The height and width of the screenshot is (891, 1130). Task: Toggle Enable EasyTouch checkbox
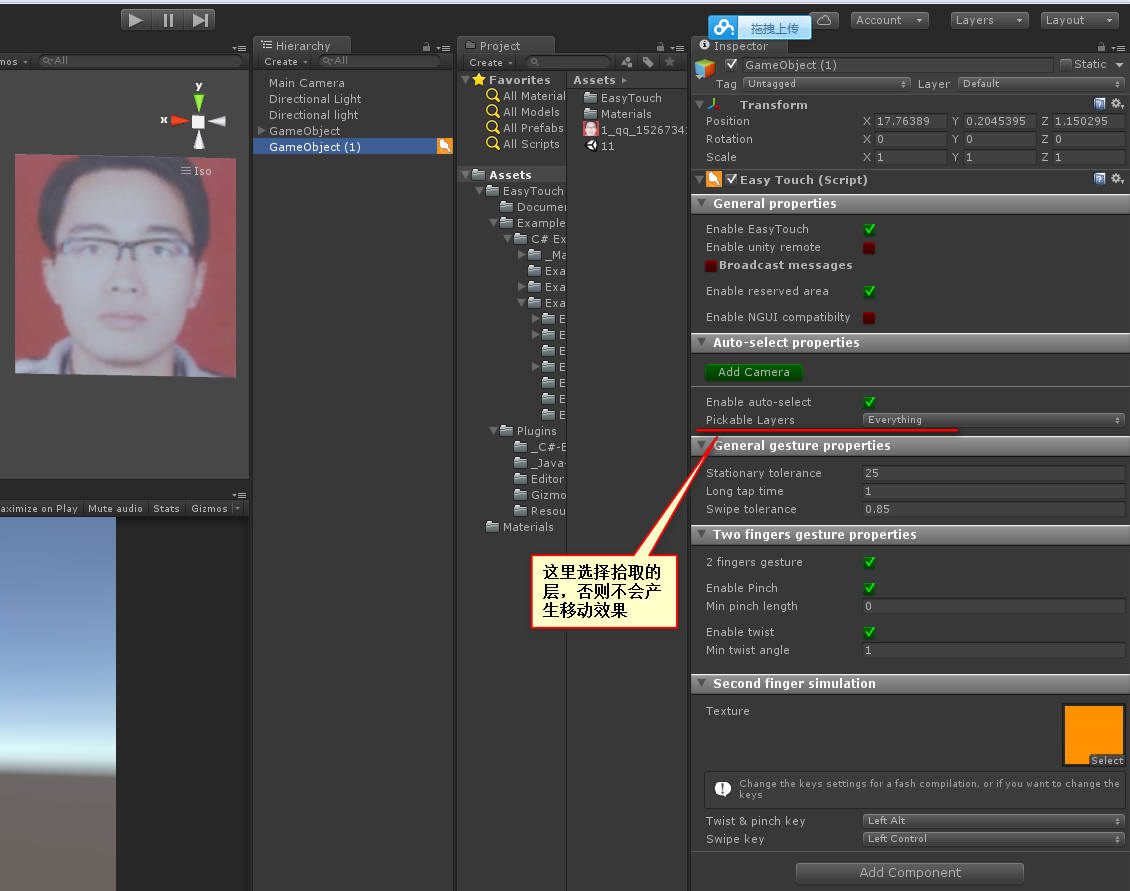coord(869,229)
